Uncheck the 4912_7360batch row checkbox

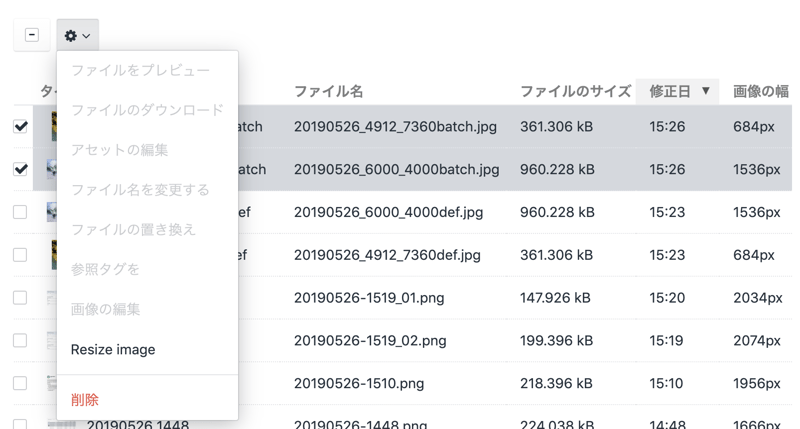[x=20, y=127]
